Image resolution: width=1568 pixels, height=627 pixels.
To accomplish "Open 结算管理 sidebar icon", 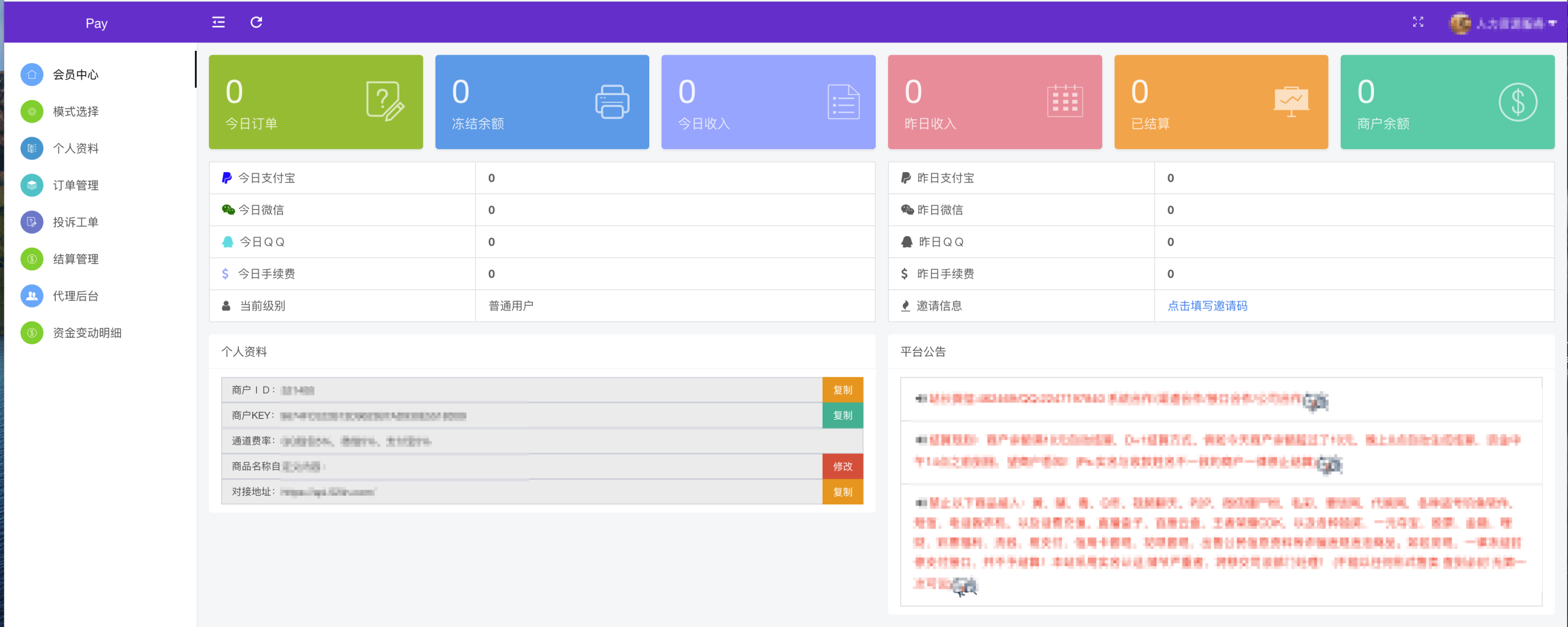I will 32,259.
